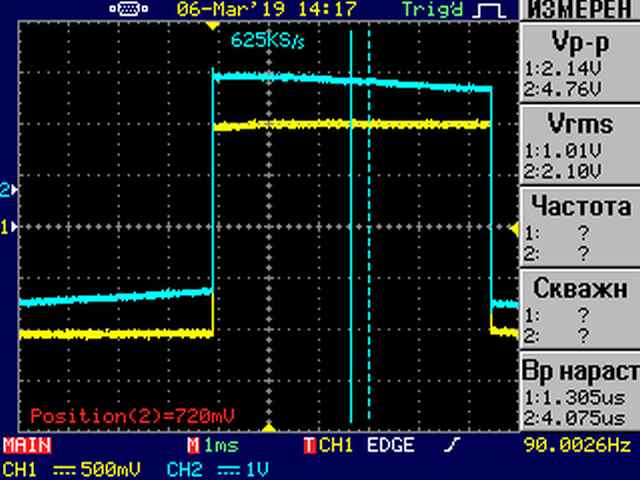Click the Vp-p channel 1 value 2.14V

[570, 69]
